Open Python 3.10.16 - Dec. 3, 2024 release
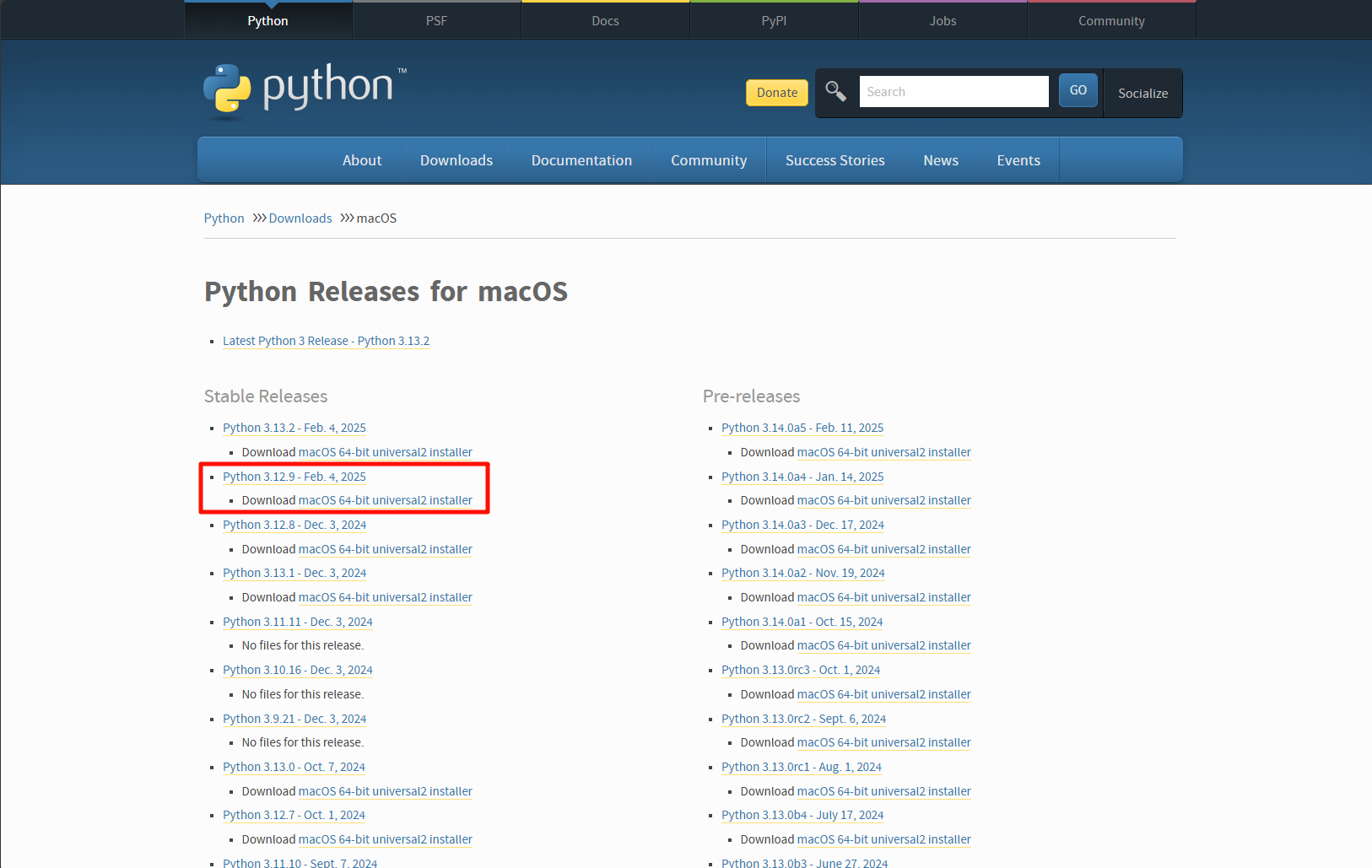 tap(298, 670)
